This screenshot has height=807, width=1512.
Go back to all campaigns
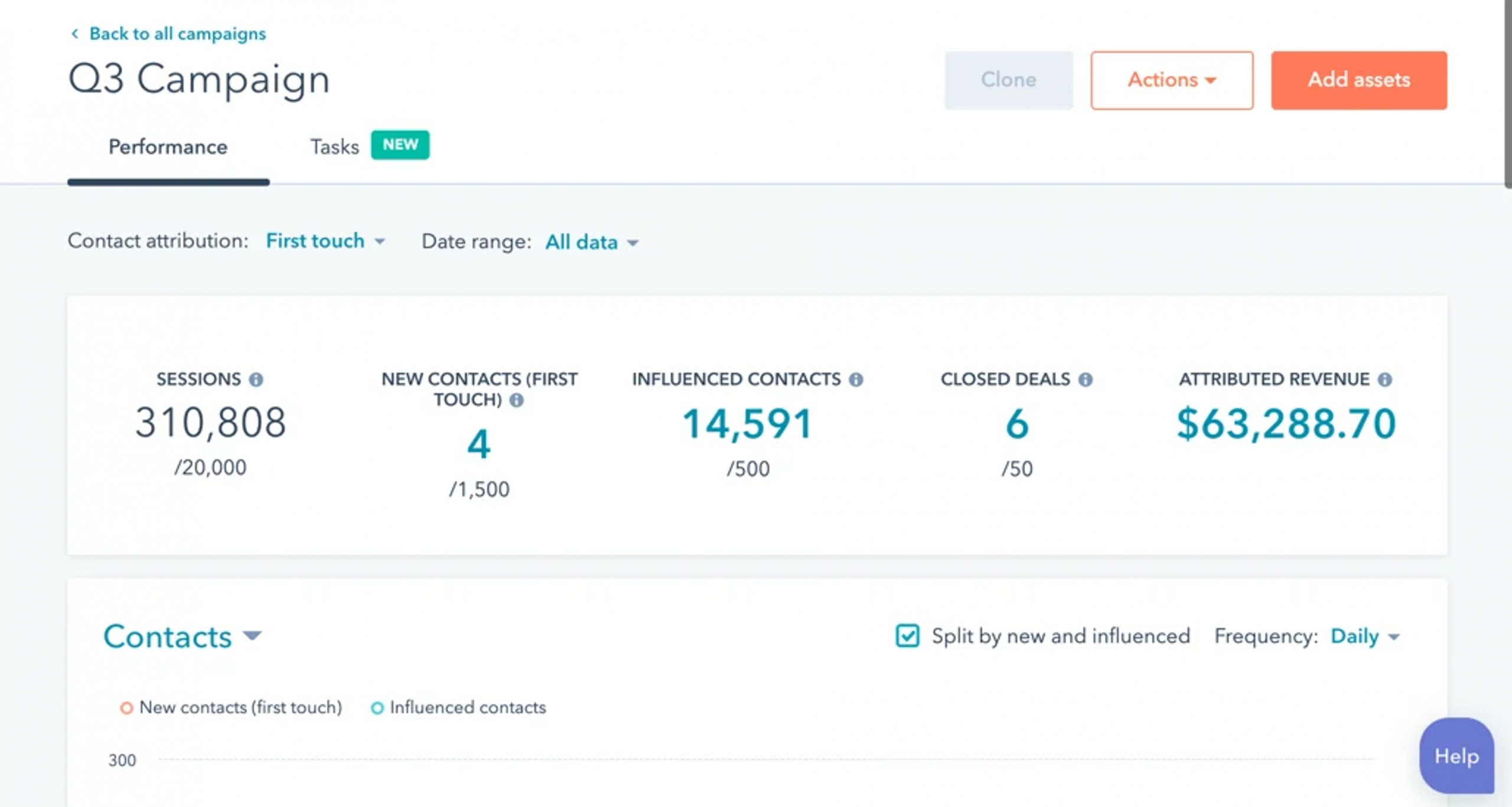coord(177,34)
